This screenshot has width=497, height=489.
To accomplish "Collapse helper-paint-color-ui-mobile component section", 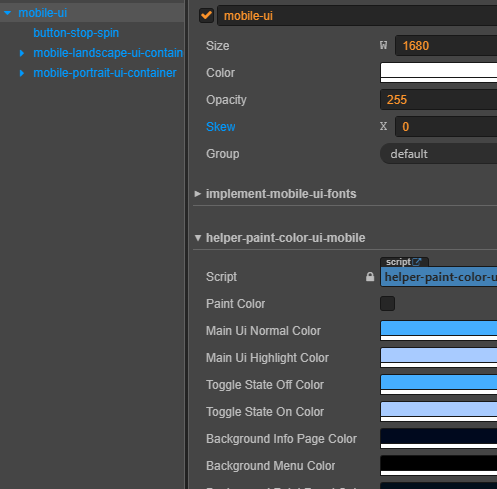I will pyautogui.click(x=198, y=238).
